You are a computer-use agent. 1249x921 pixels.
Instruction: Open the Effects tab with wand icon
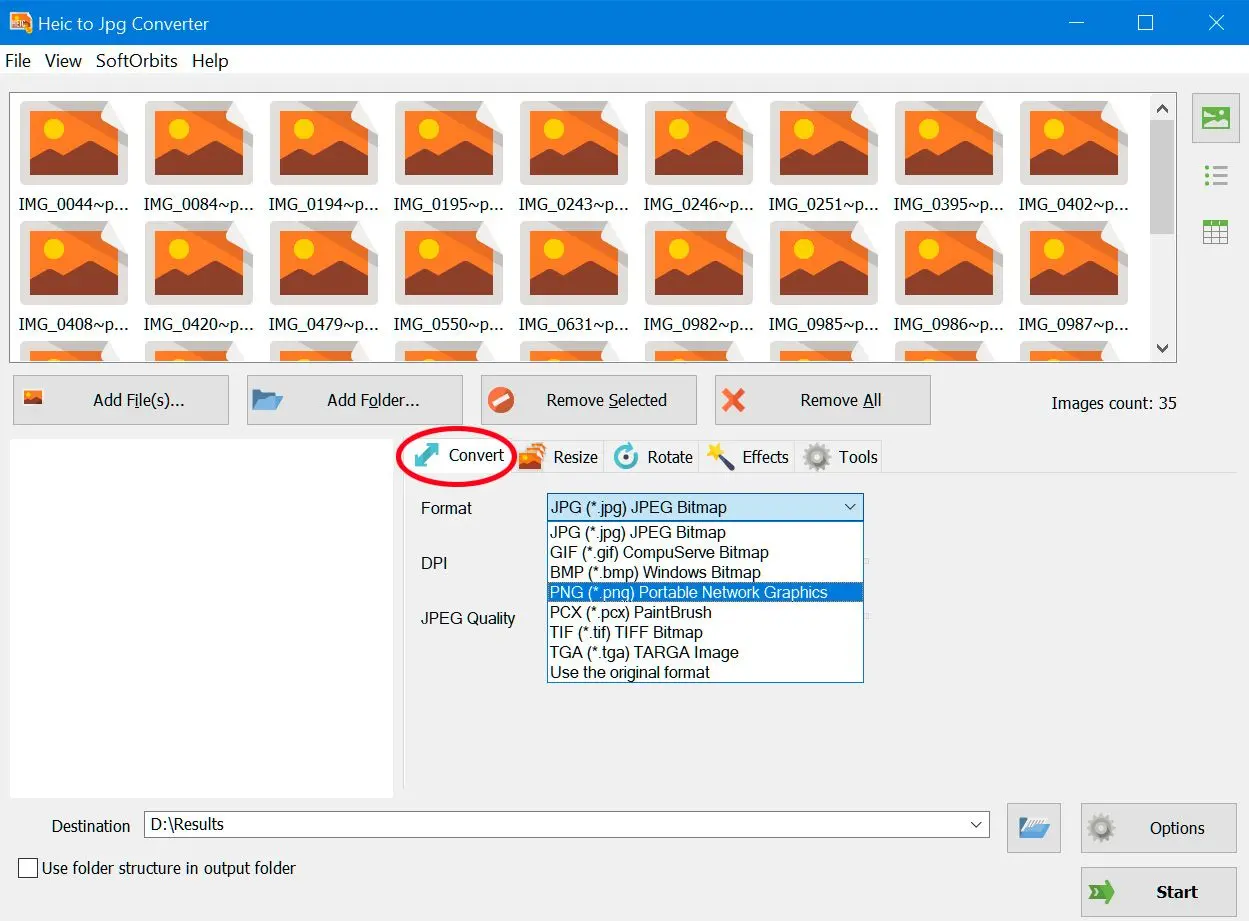[x=748, y=457]
